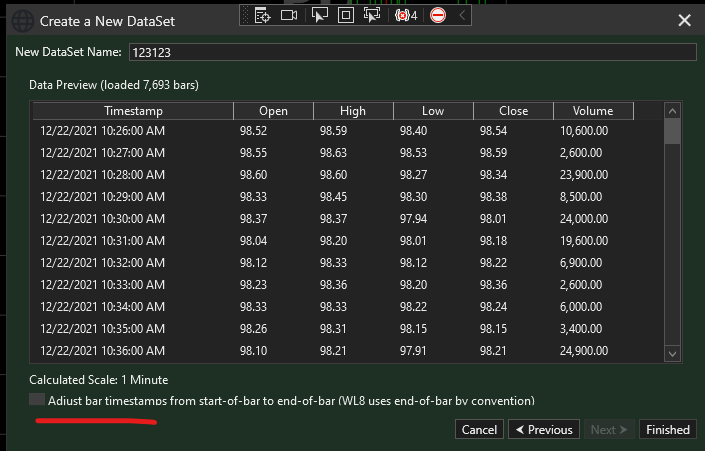Click the scroll up arrow of data preview

(672, 111)
